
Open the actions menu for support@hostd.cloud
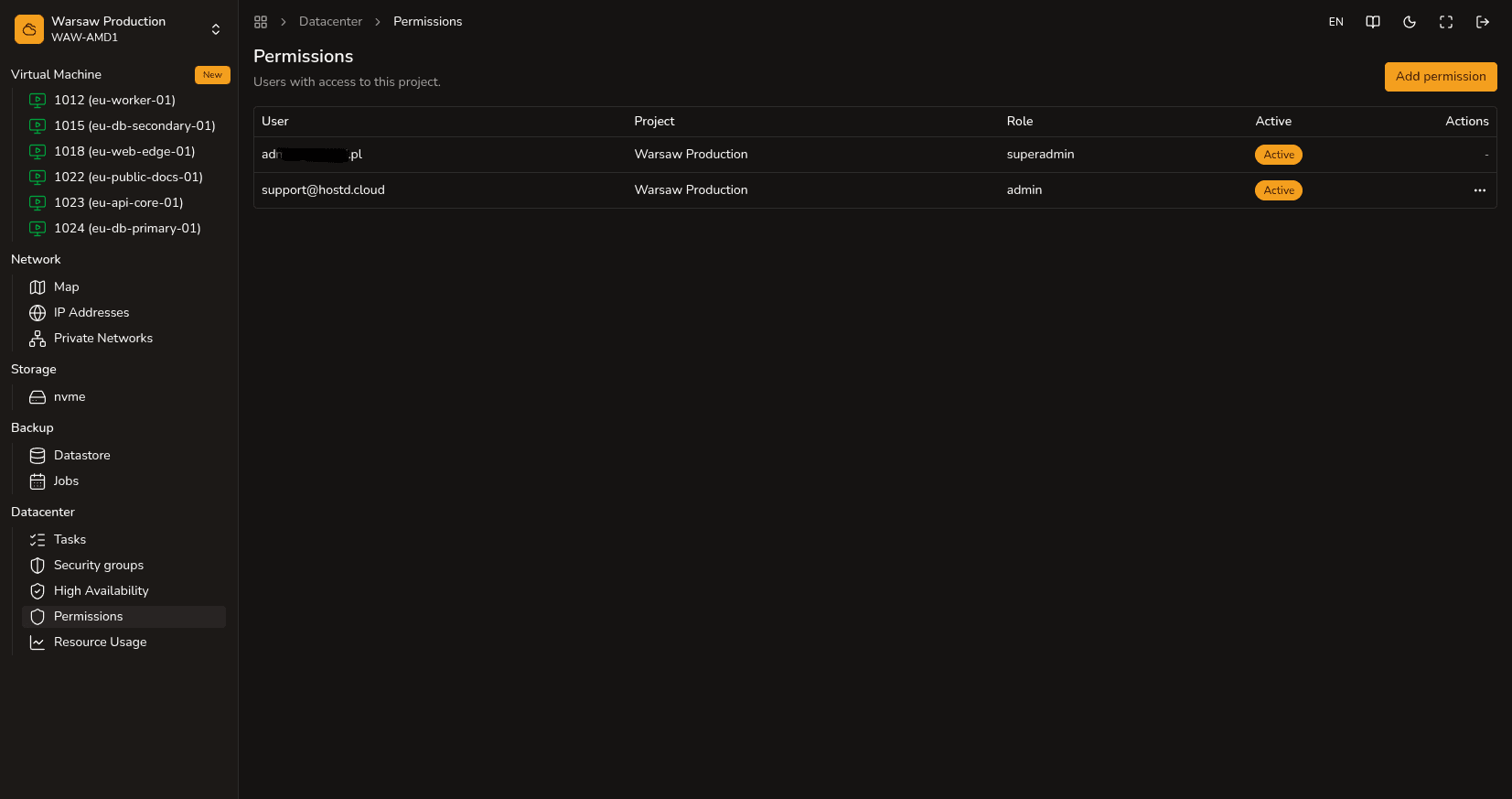coord(1480,190)
